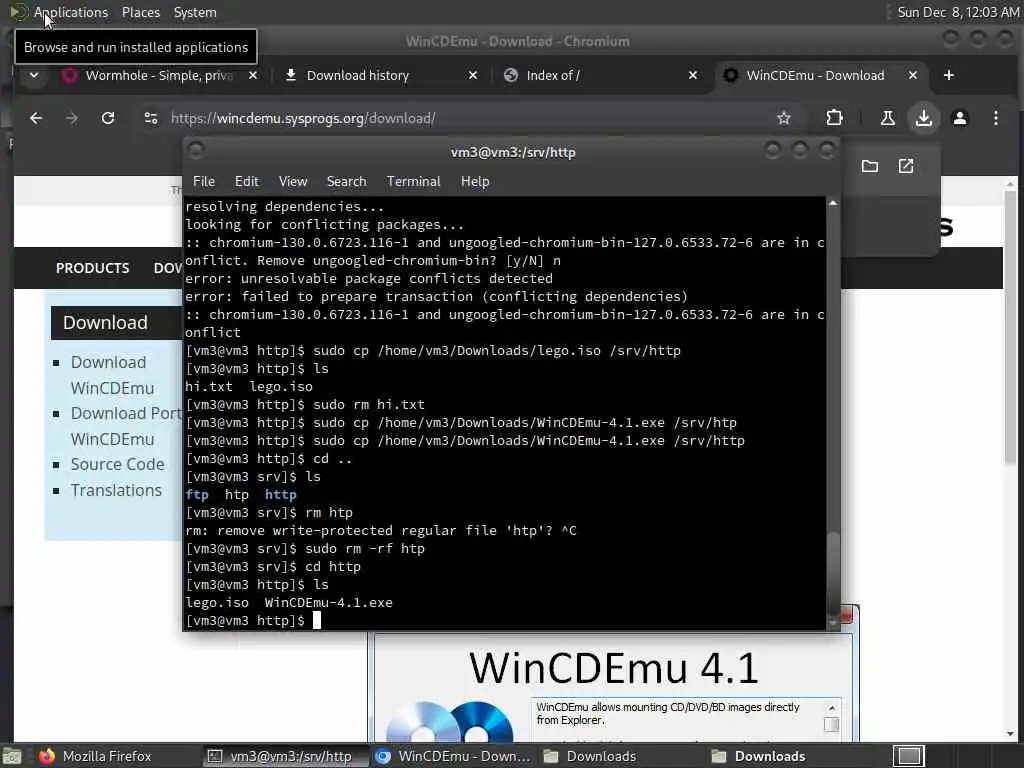Viewport: 1024px width, 768px height.
Task: Click the PRODUCTS navigation link
Action: click(92, 268)
